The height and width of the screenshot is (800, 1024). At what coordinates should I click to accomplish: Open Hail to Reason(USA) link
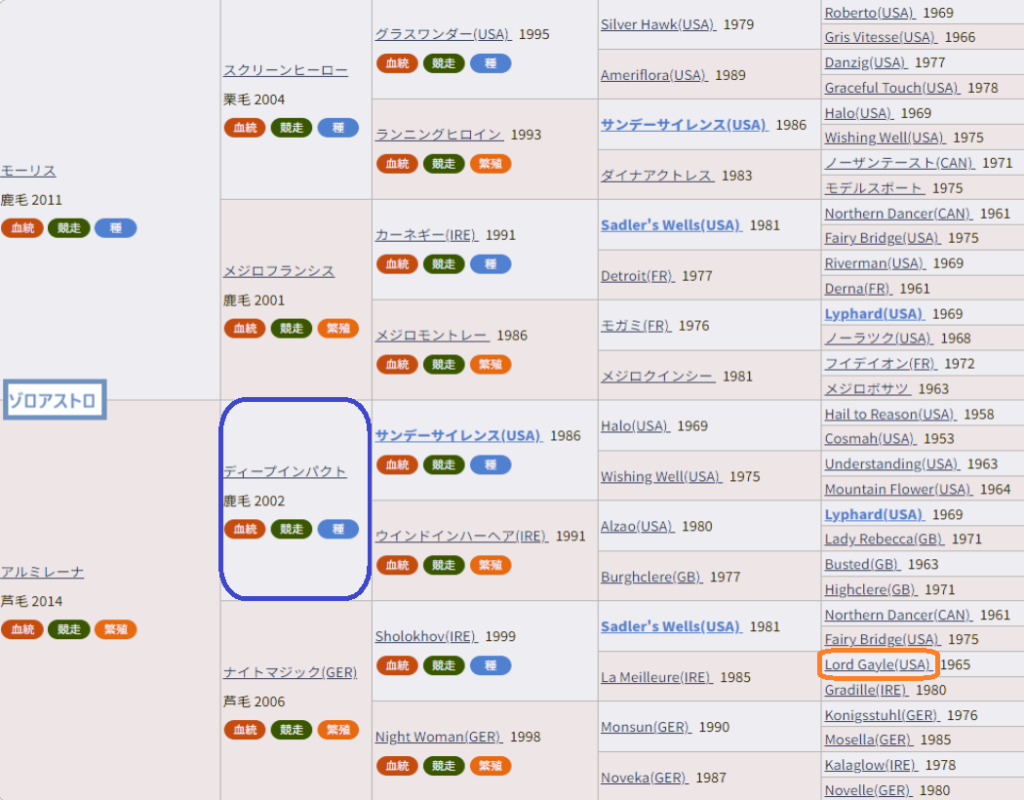(x=890, y=414)
